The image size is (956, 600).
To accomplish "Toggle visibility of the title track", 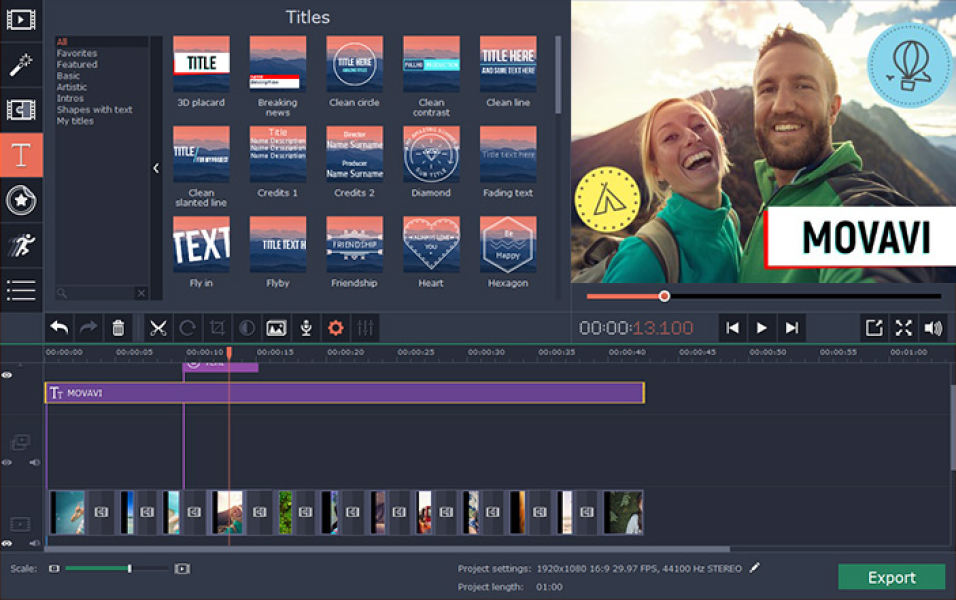I will coord(7,375).
